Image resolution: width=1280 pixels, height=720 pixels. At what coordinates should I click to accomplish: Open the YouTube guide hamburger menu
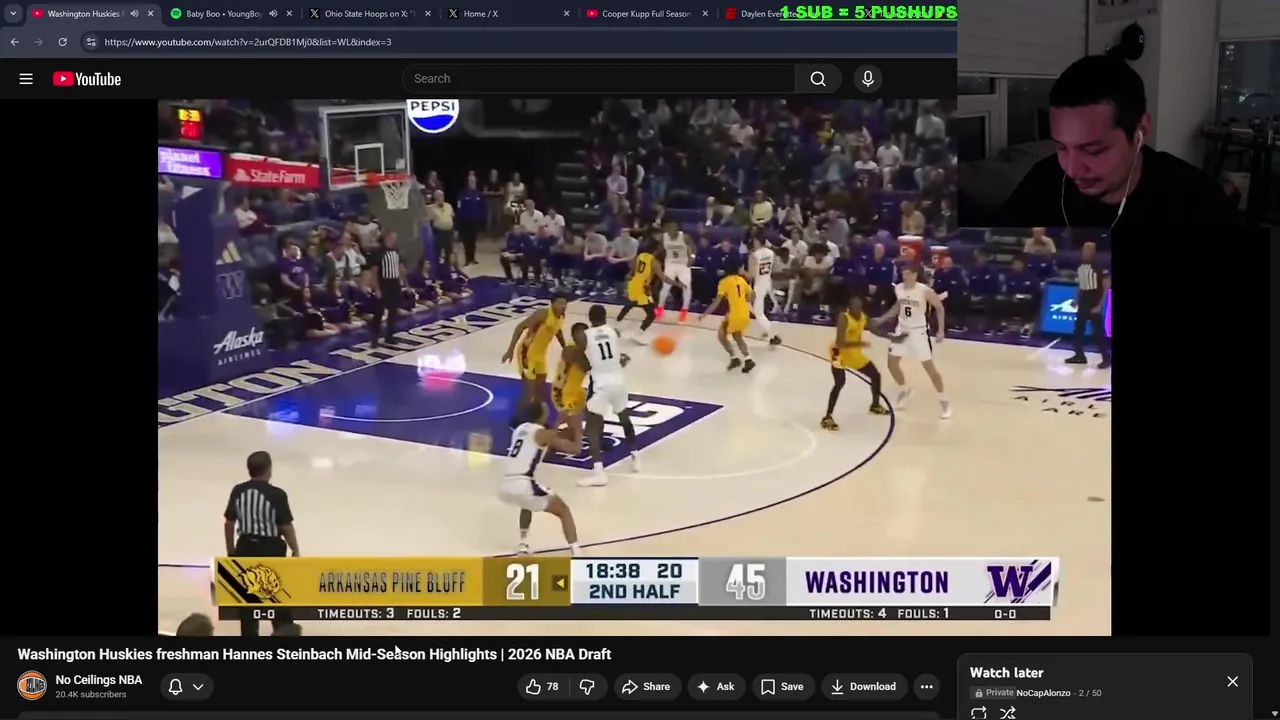[x=26, y=79]
